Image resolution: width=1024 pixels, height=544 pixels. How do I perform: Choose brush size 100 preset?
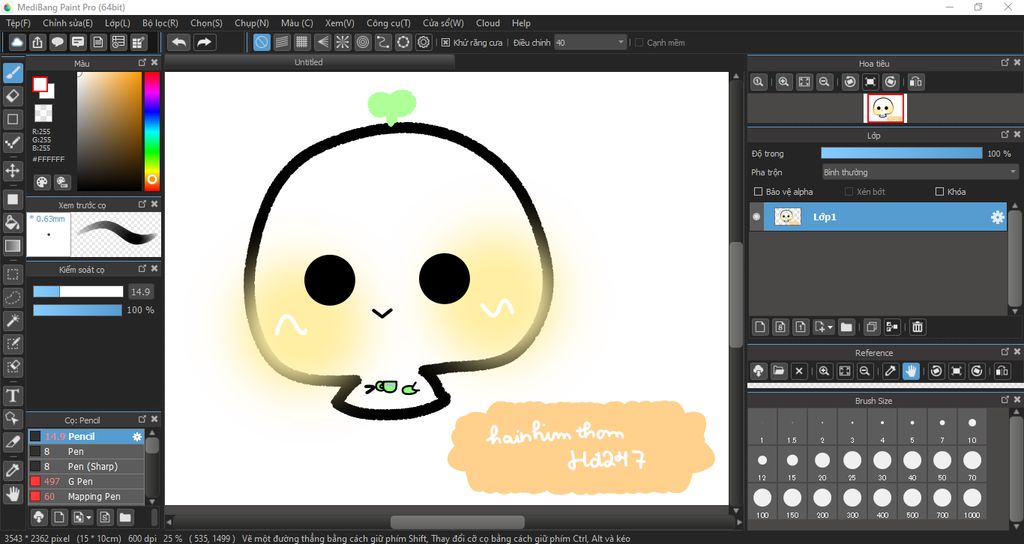pos(762,502)
